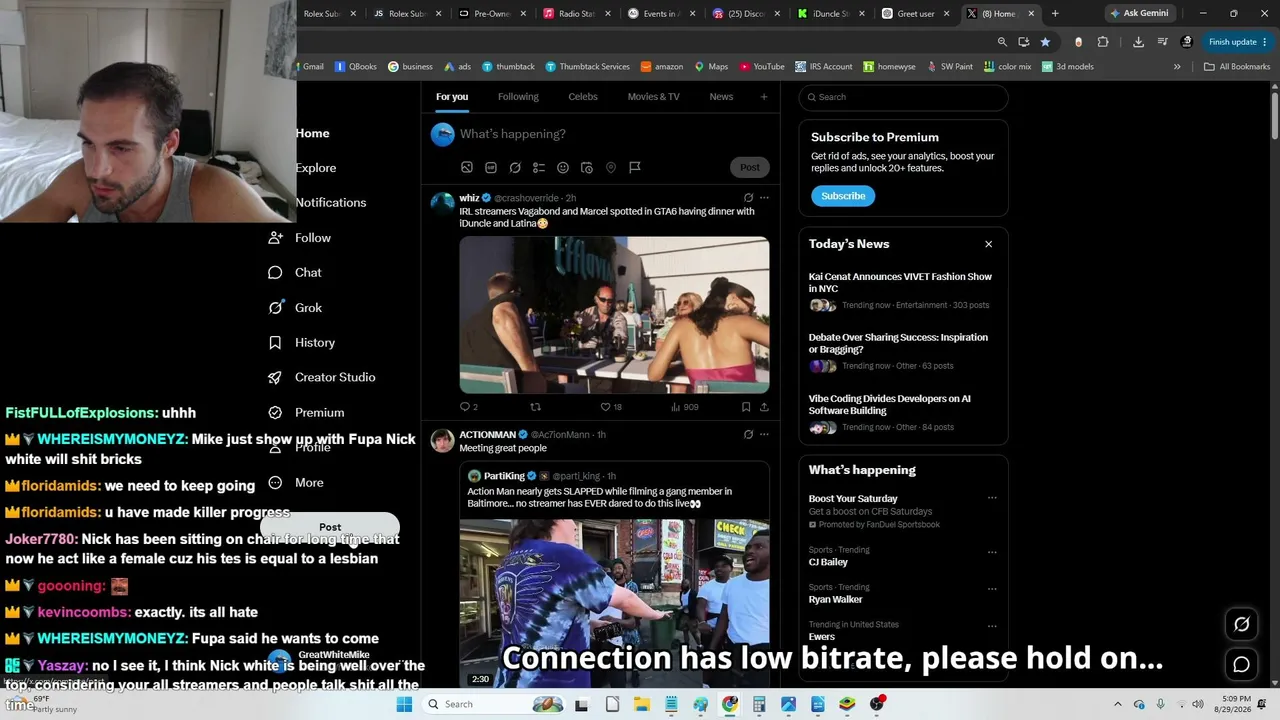Switch to the Radio Stat browser tab

point(577,14)
